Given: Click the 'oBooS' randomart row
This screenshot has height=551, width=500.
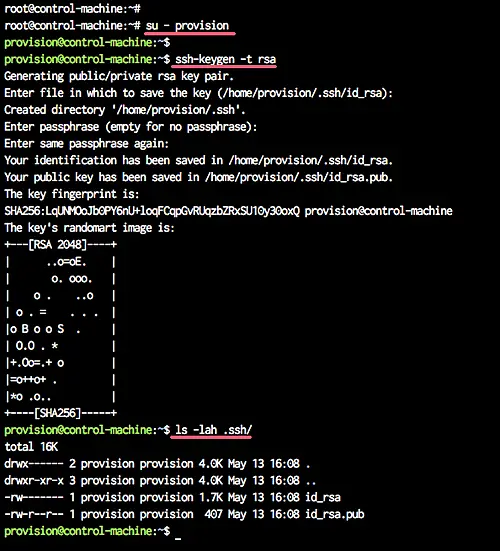Looking at the screenshot, I should [60, 329].
